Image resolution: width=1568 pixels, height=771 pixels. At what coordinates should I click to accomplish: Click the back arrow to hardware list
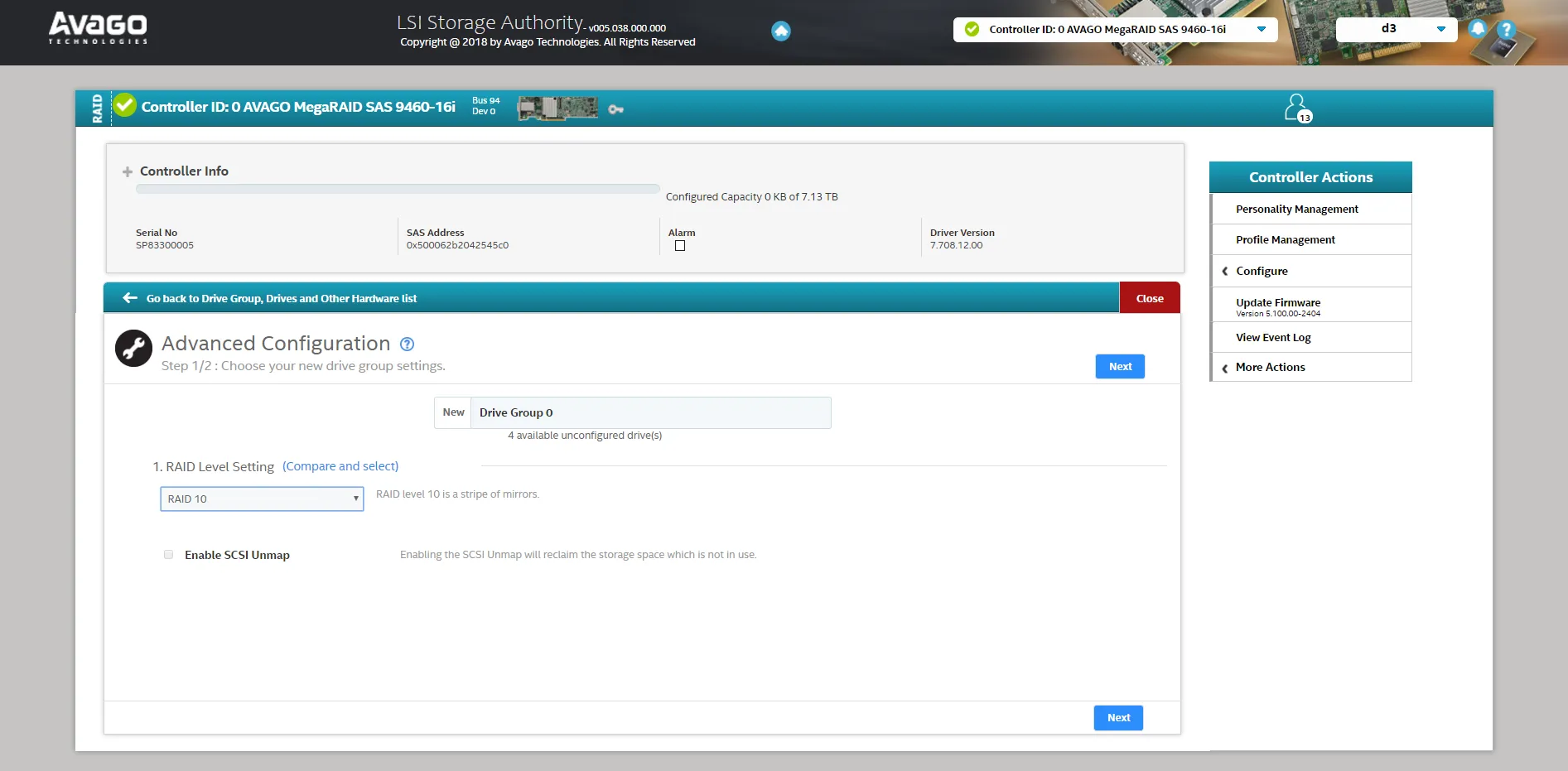[130, 298]
